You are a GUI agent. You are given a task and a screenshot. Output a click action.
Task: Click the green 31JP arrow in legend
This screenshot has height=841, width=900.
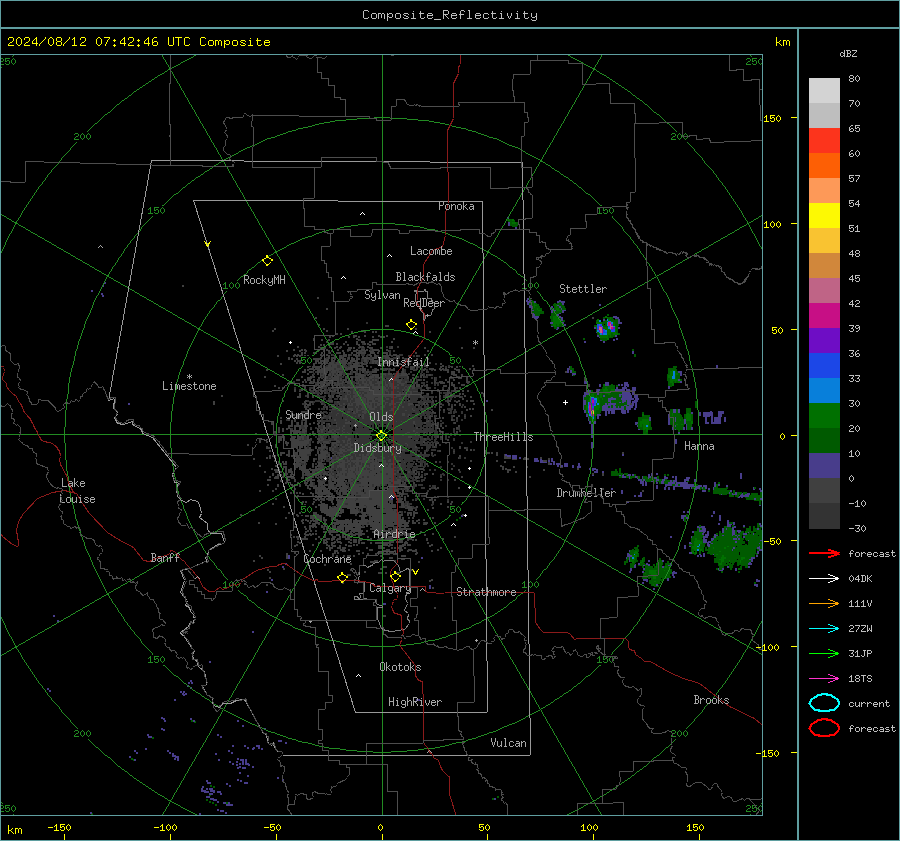coord(824,653)
